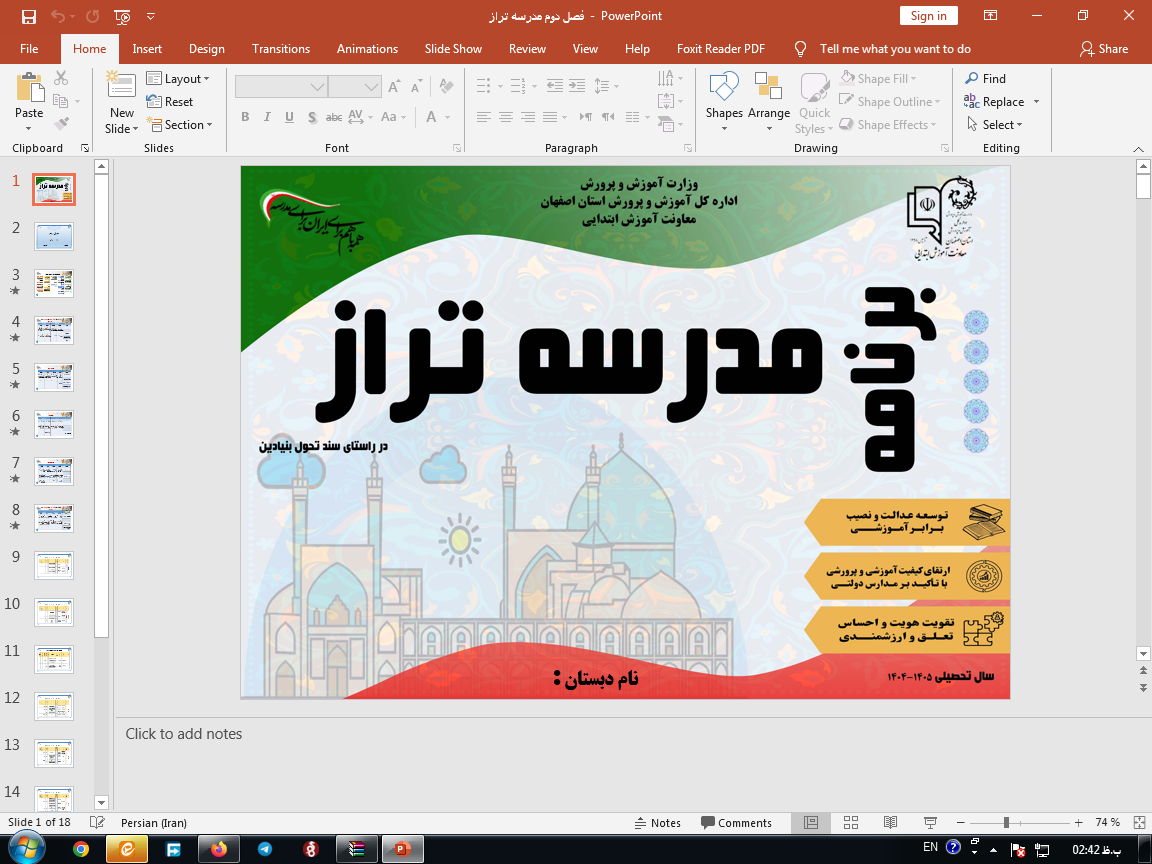Viewport: 1152px width, 864px height.
Task: Click the Share button
Action: pyautogui.click(x=1104, y=48)
